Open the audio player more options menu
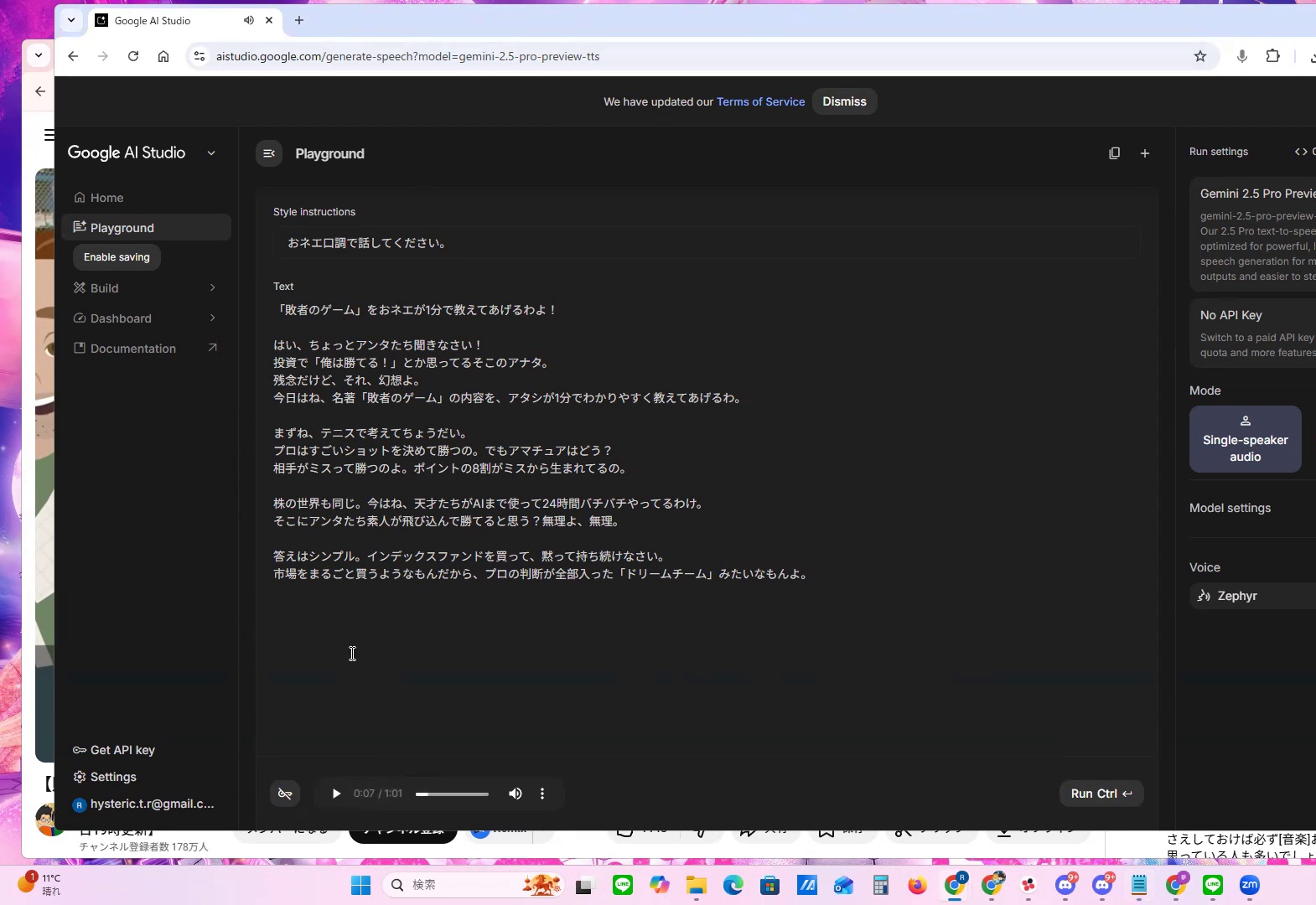Image resolution: width=1316 pixels, height=905 pixels. tap(542, 794)
